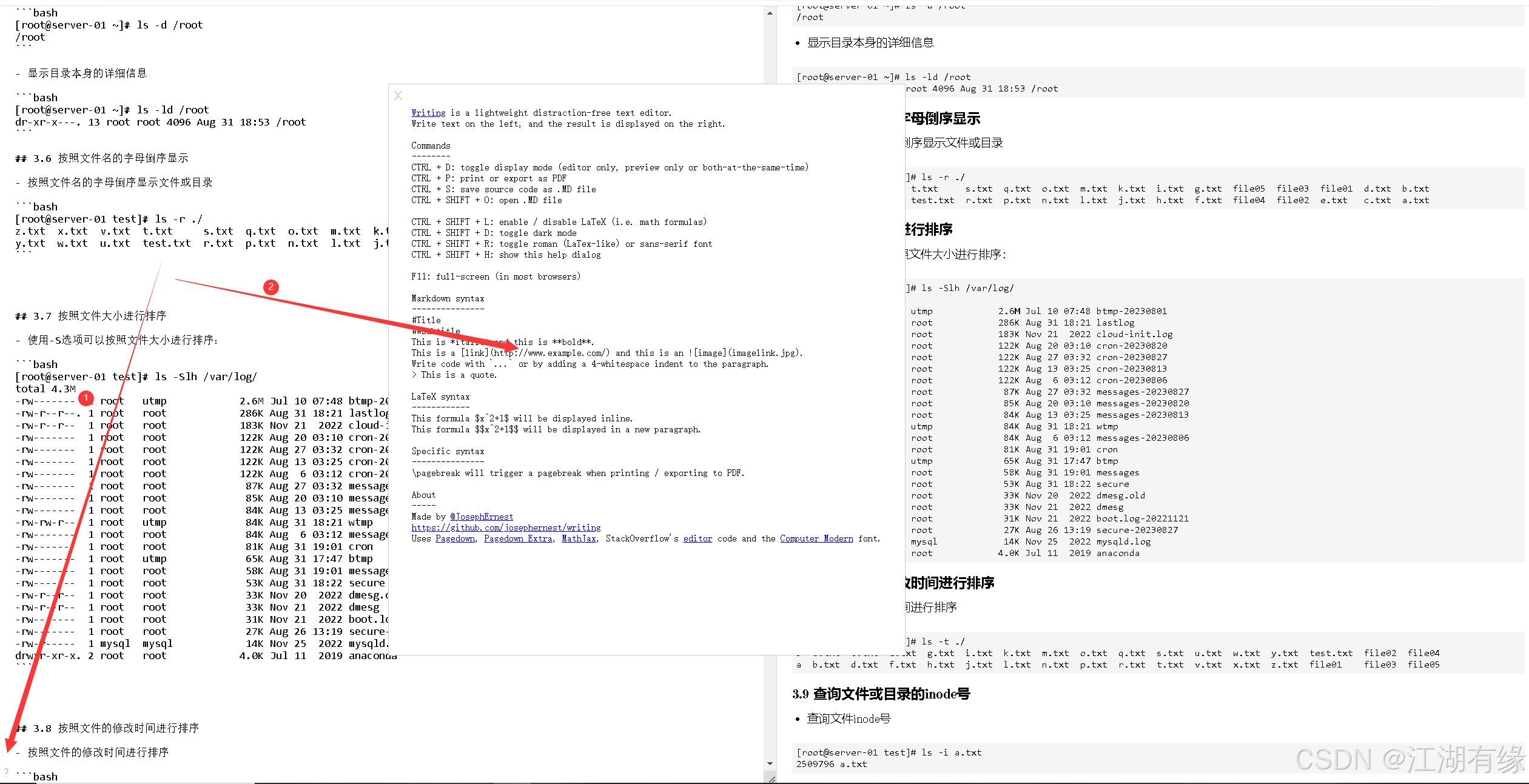
Task: Click 'wtmp' entry in preview listing
Action: pos(1107,426)
